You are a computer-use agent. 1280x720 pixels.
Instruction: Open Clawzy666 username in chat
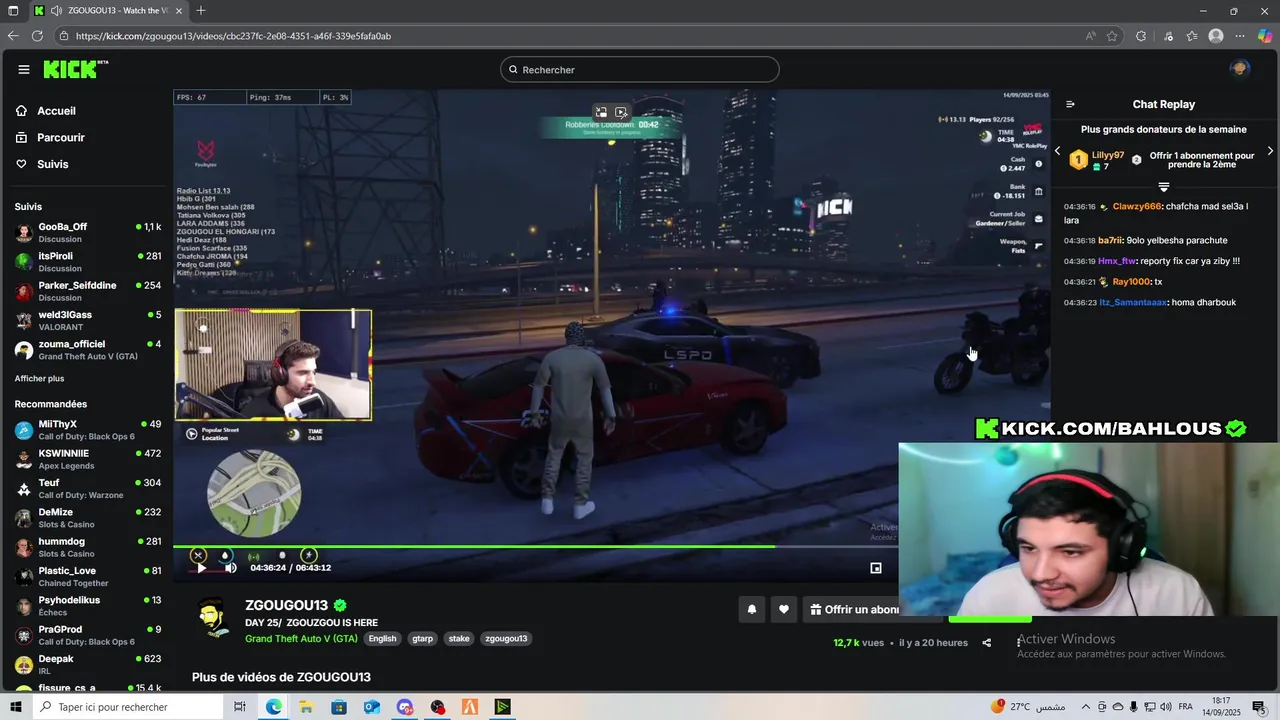pos(1137,206)
